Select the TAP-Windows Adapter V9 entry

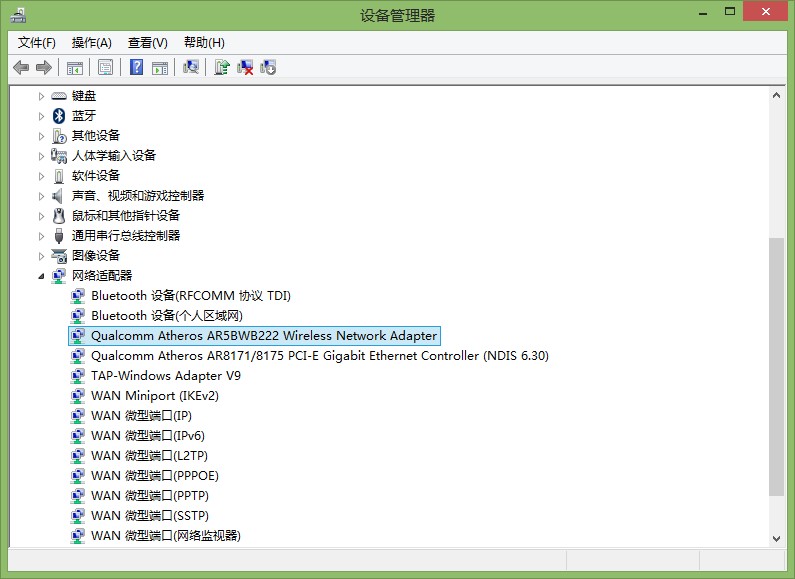(x=166, y=376)
